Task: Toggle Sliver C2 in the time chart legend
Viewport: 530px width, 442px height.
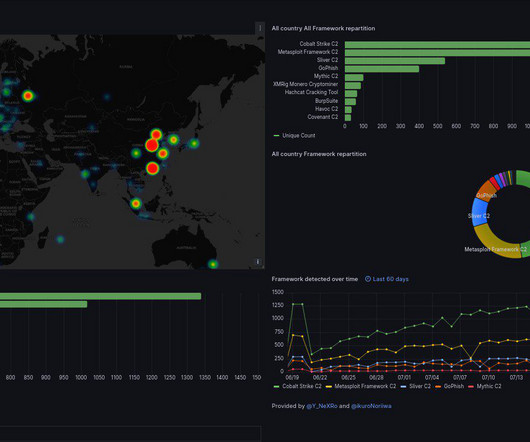Action: pyautogui.click(x=420, y=386)
